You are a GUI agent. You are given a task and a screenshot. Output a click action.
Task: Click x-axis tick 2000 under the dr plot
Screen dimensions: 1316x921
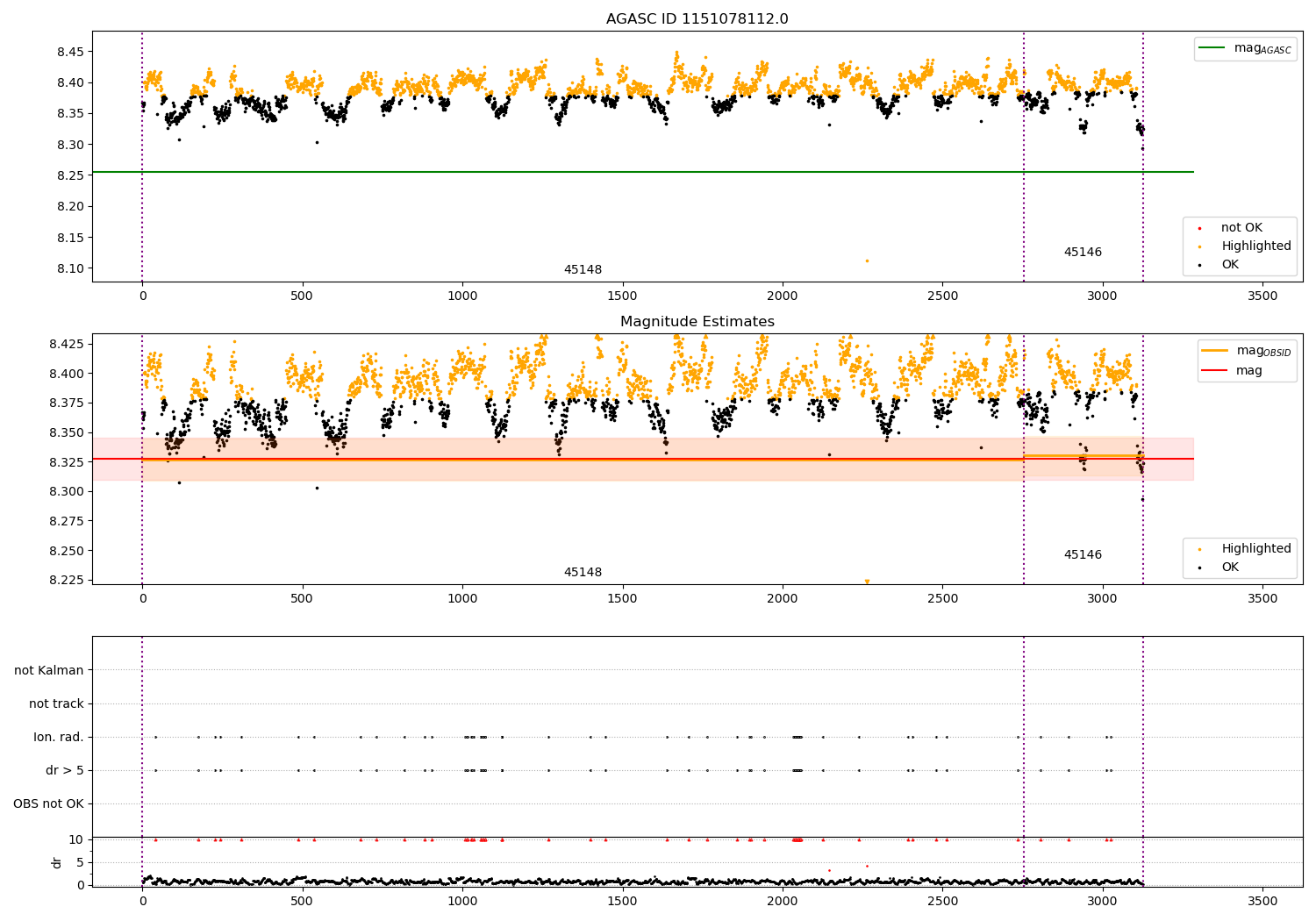tap(783, 901)
